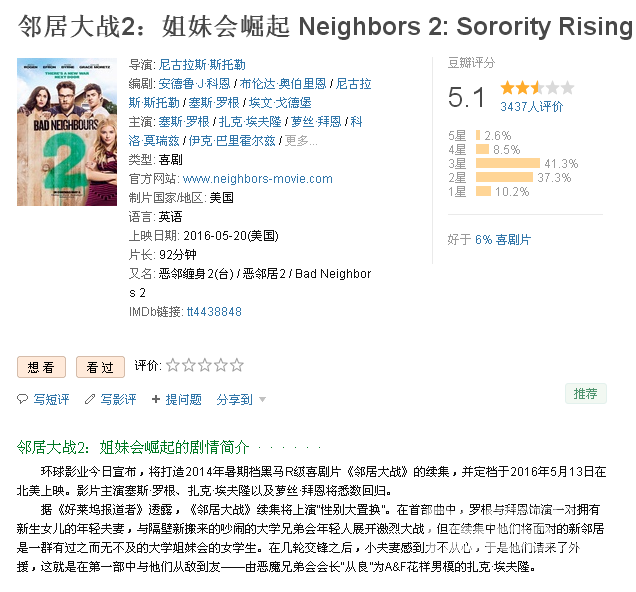This screenshot has height=592, width=636.
Task: Click the speech bubble icon for 写短评
Action: pos(23,400)
